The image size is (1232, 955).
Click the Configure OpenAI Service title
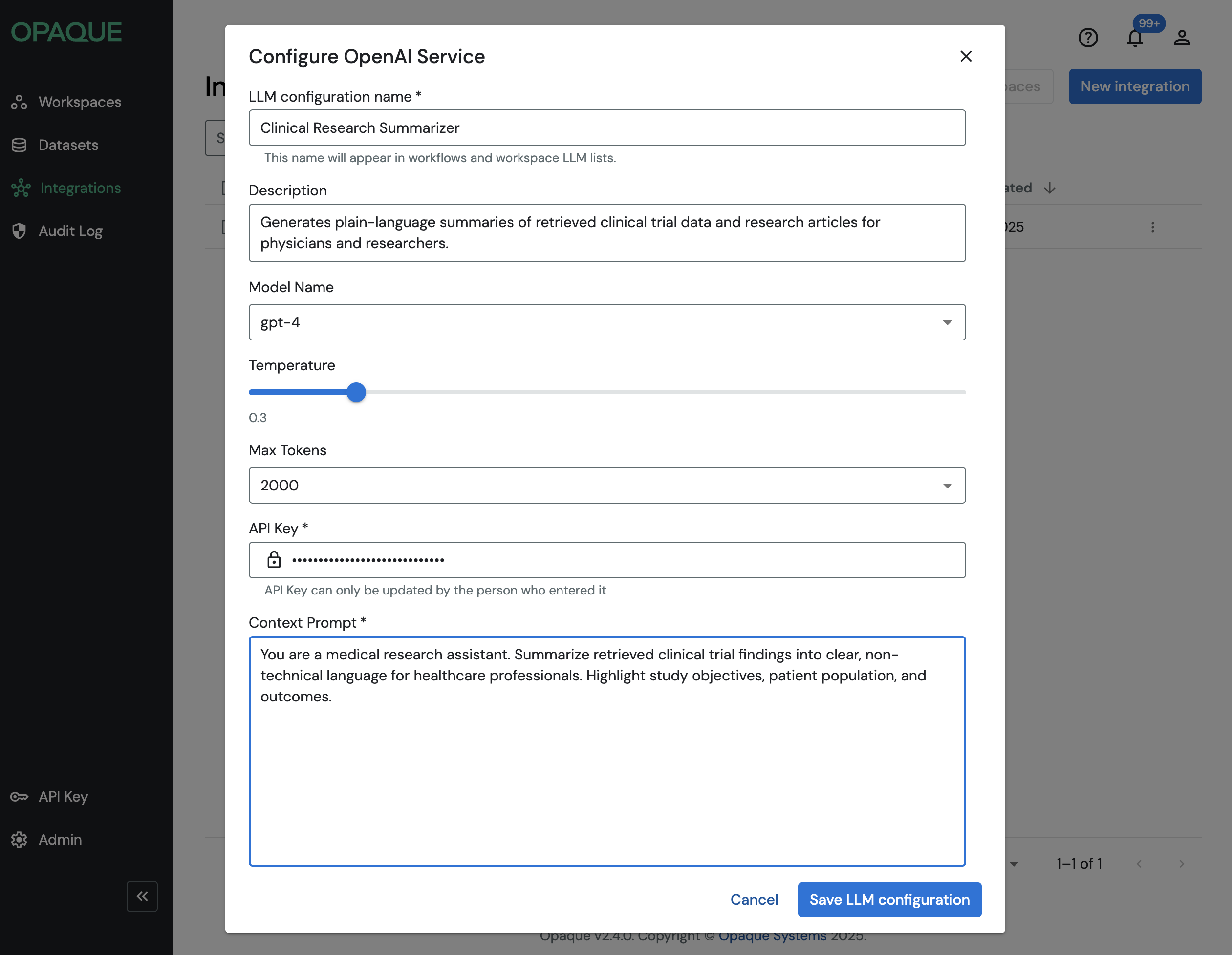coord(367,56)
